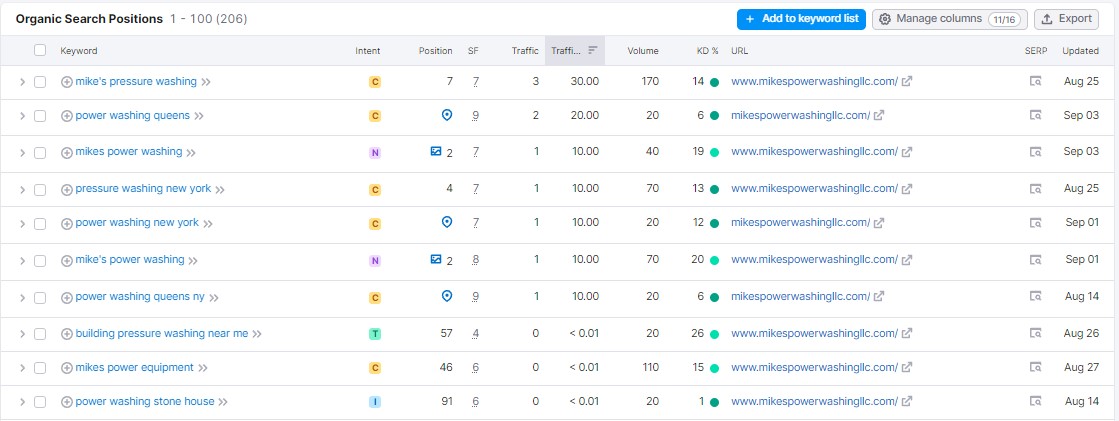
Task: Open SERP snapshot for pressure washing new york
Action: click(x=1036, y=188)
